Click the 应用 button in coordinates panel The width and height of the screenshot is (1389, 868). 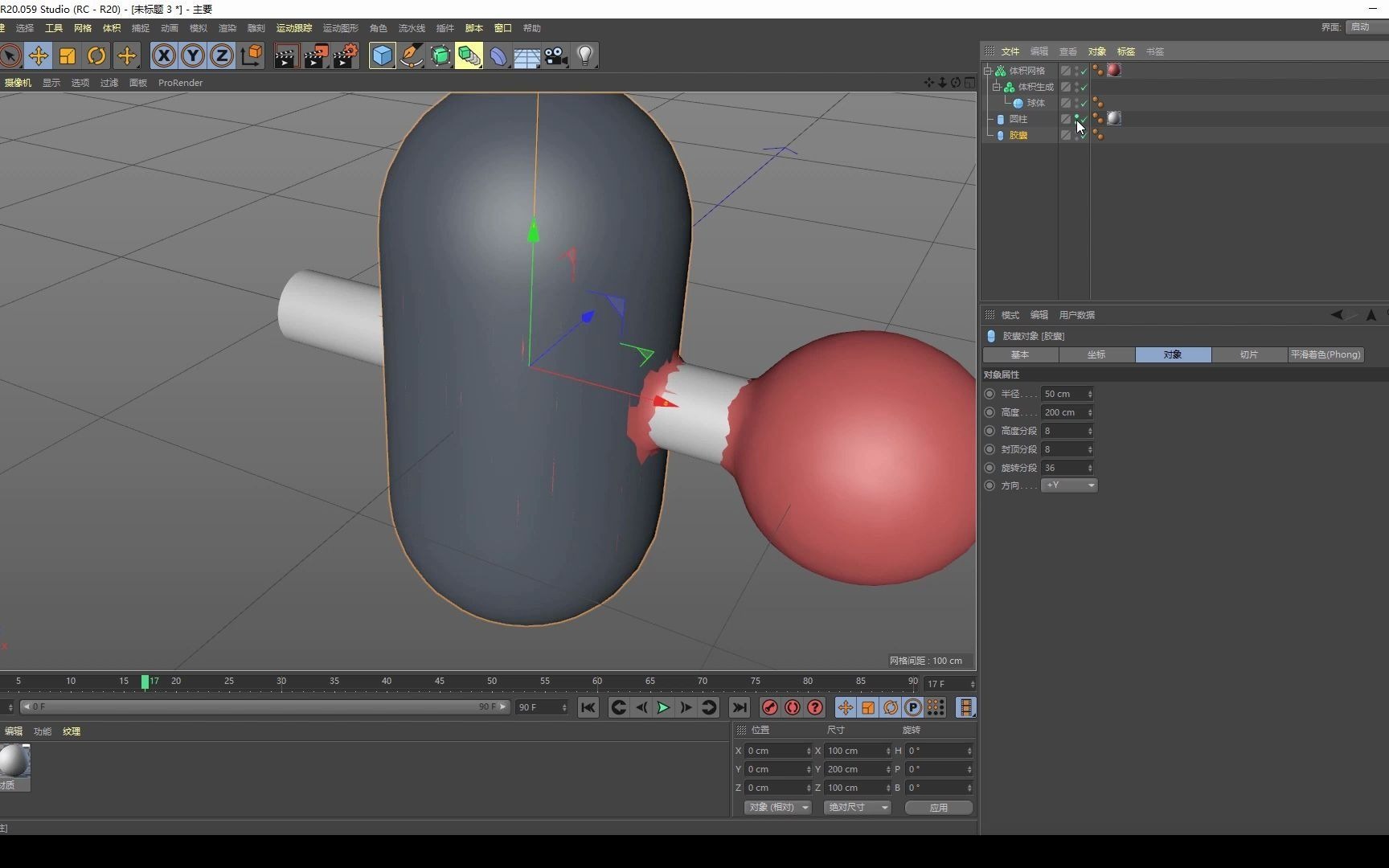tap(938, 807)
